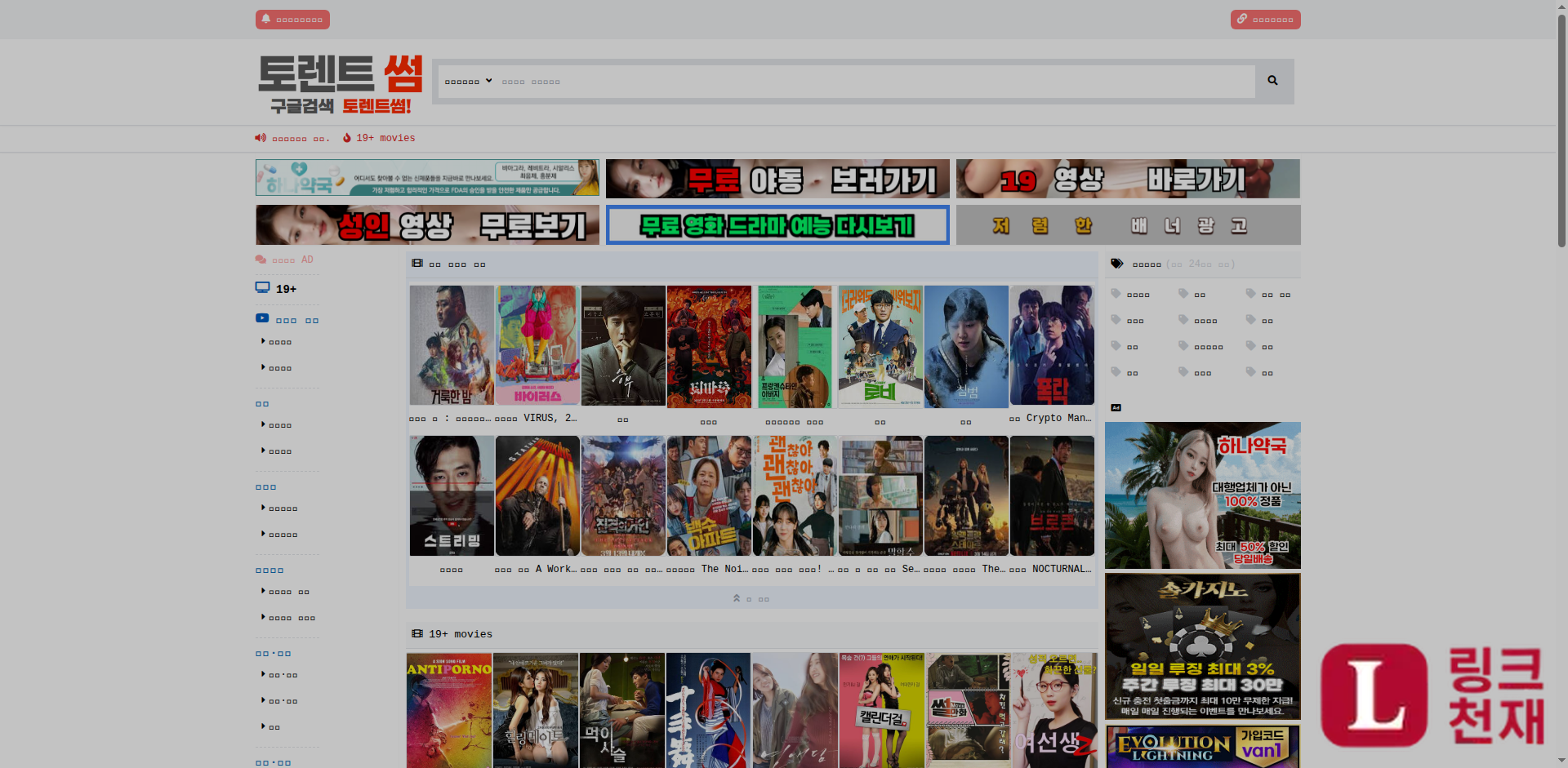Open the 괜찮아 괜찮아 괜찮아 poster
This screenshot has height=768, width=1568.
[x=795, y=495]
